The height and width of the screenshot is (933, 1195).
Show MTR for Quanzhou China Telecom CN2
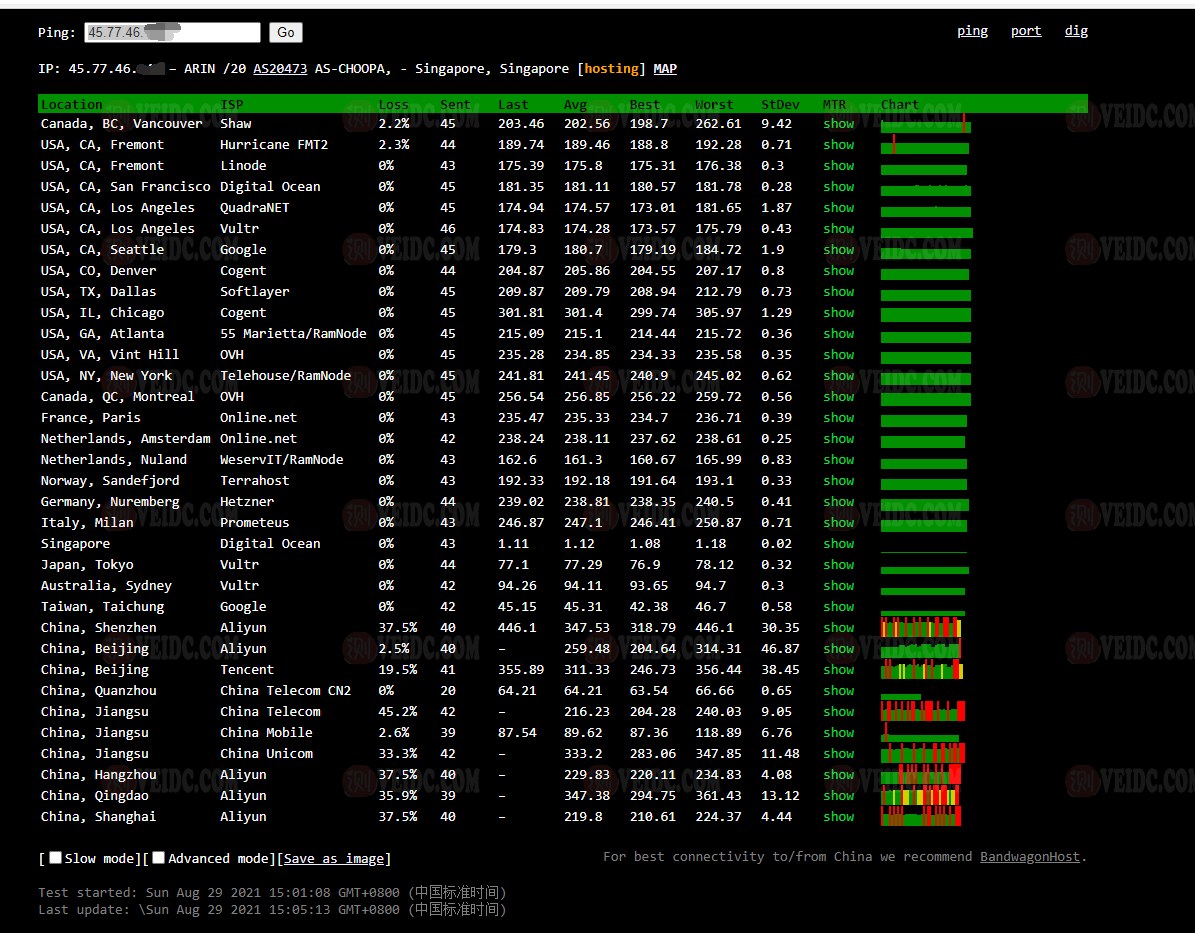click(838, 691)
